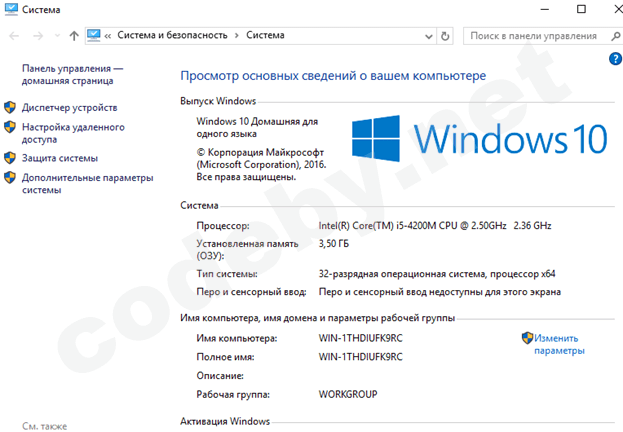
Task: Click shield icon beside Диспетчер устройств
Action: (10, 107)
